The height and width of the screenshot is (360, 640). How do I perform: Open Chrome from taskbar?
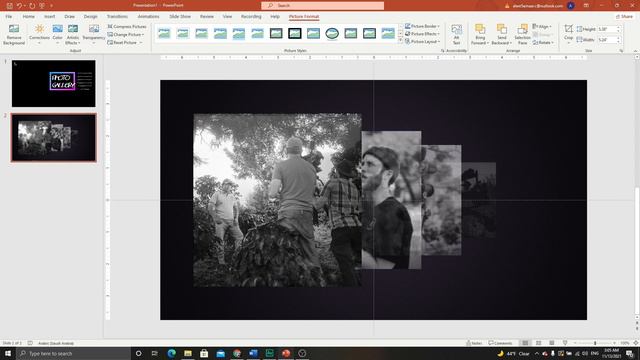click(237, 353)
